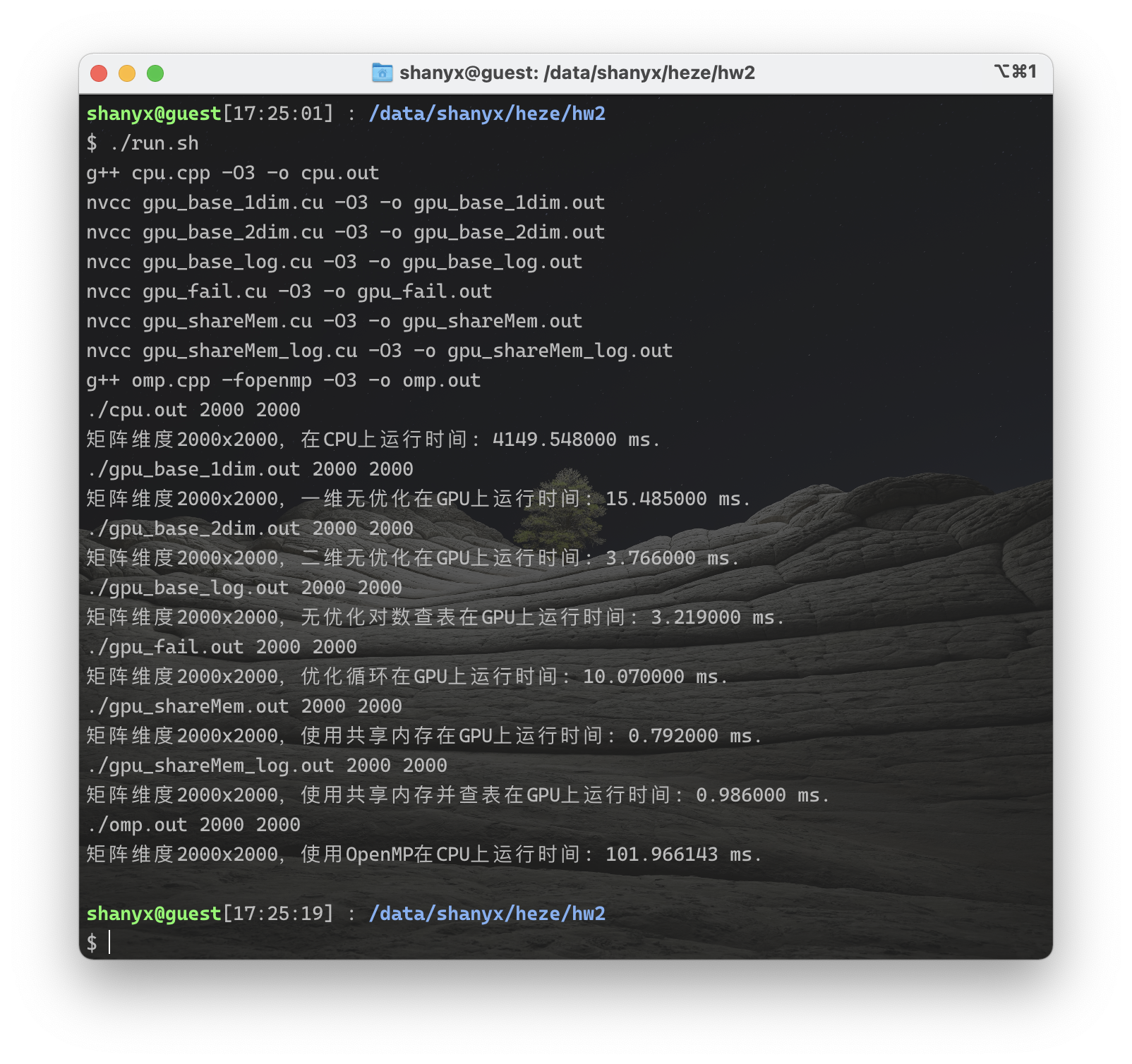
Task: Click the runtime value 15.485000 ms
Action: click(x=678, y=499)
